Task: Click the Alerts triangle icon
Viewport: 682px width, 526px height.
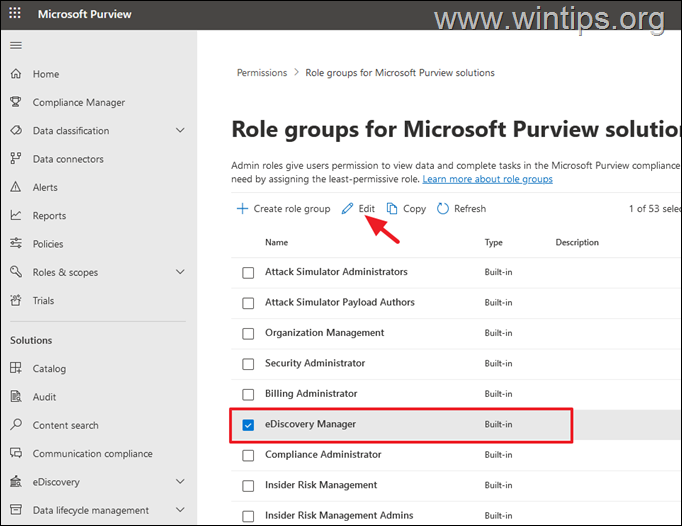Action: tap(16, 187)
